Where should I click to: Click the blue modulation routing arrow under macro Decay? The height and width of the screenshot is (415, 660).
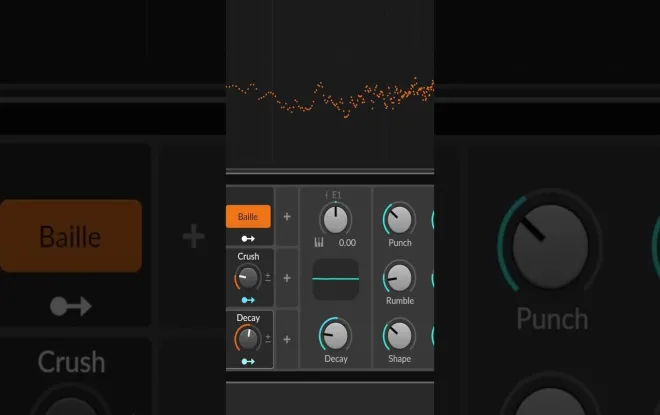(x=248, y=361)
